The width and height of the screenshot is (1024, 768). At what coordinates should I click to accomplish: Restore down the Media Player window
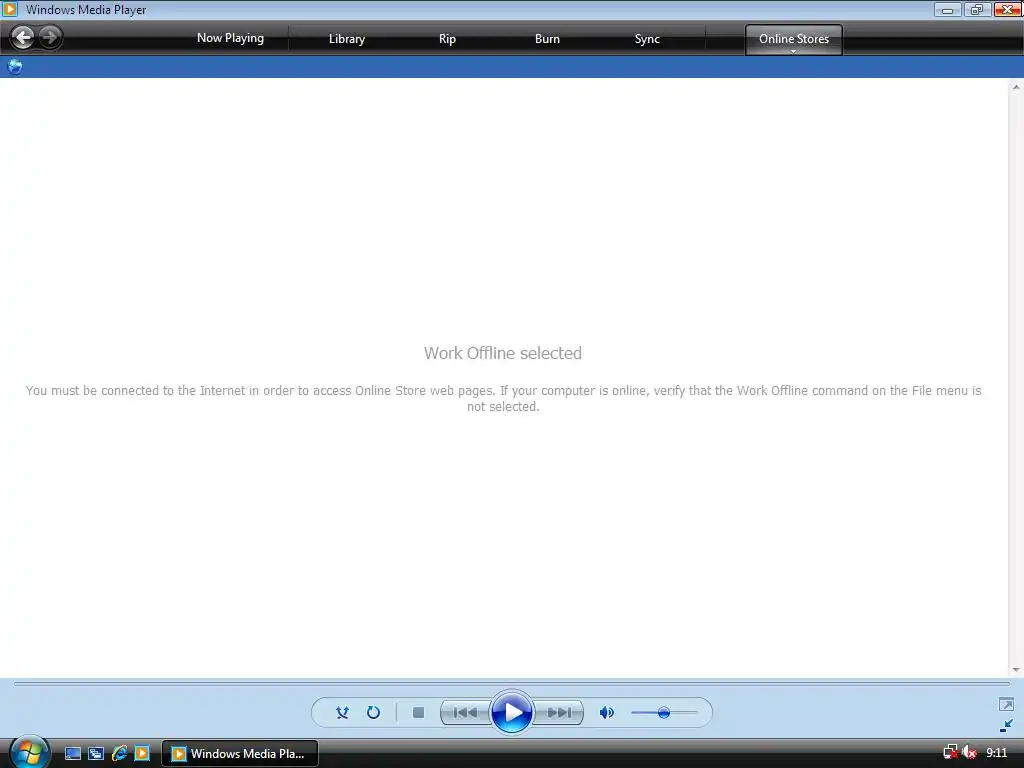(x=976, y=10)
